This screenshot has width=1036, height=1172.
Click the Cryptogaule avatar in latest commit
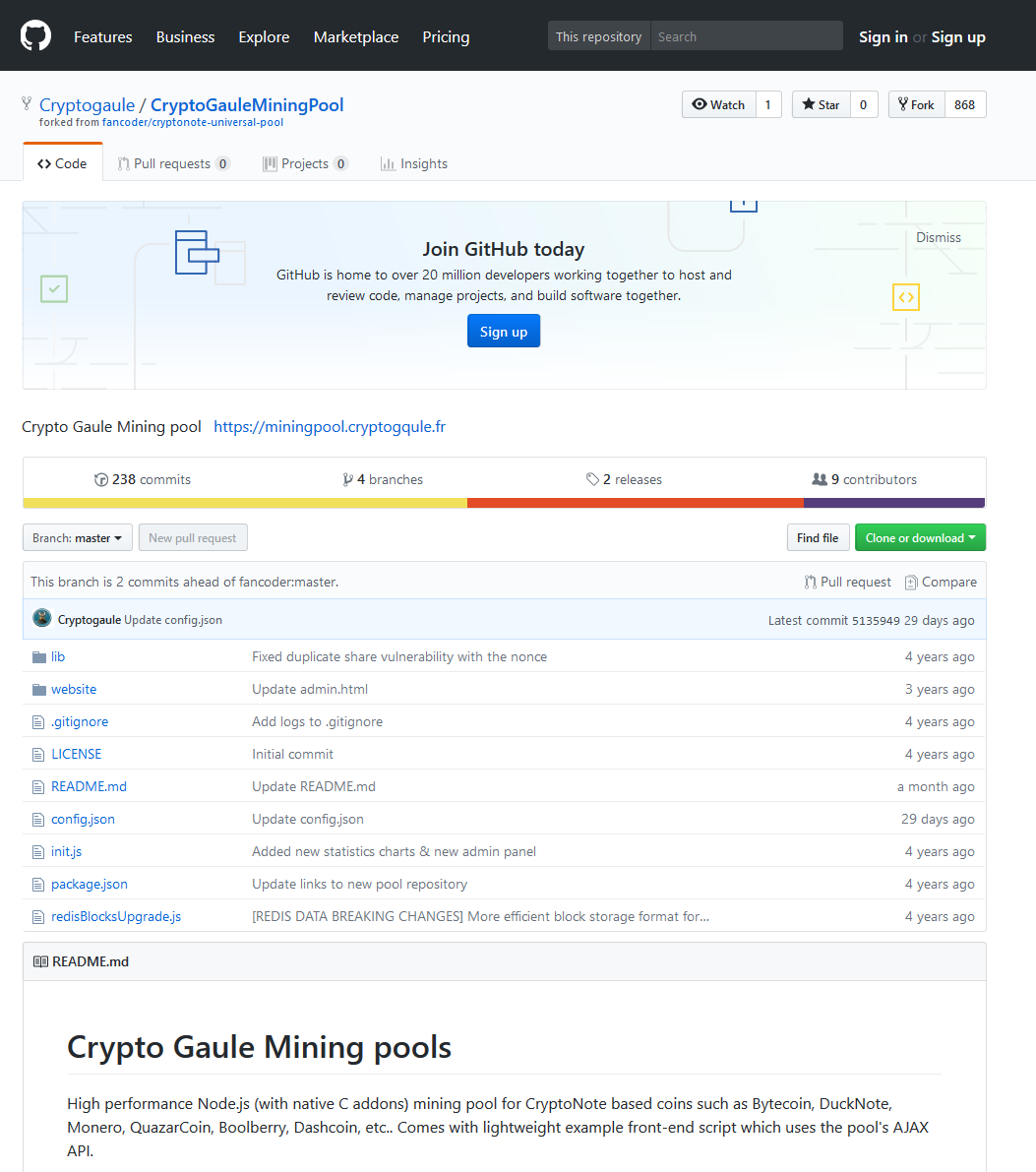[42, 618]
